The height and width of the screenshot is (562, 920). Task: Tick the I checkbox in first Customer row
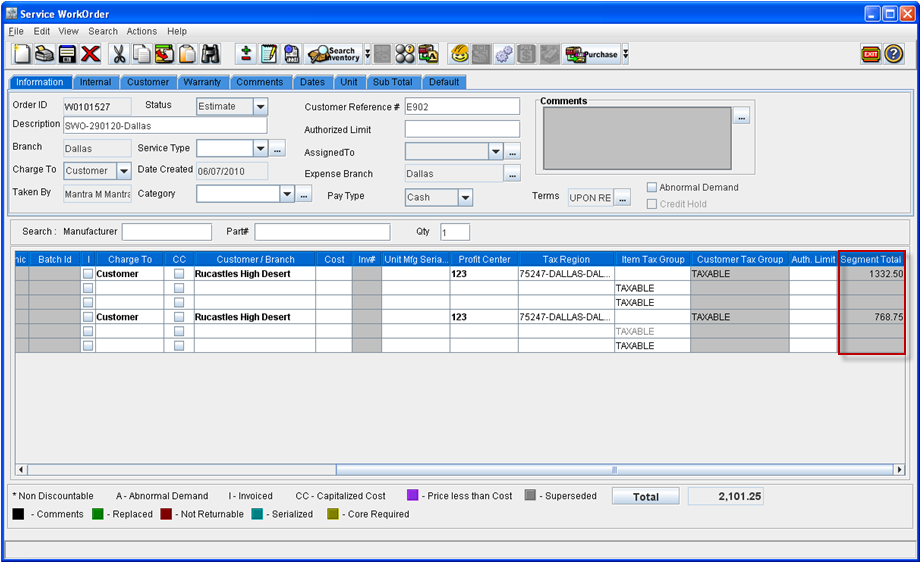click(x=88, y=274)
